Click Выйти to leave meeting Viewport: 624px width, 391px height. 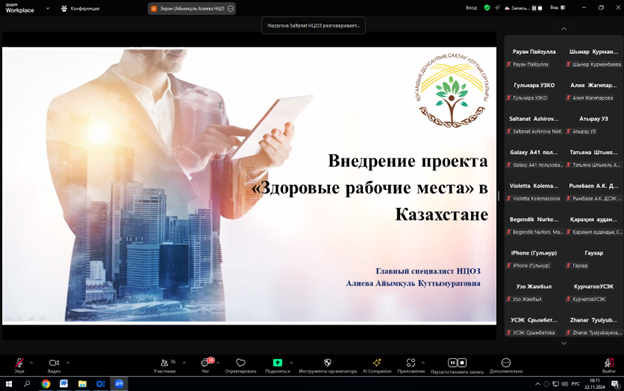click(609, 365)
